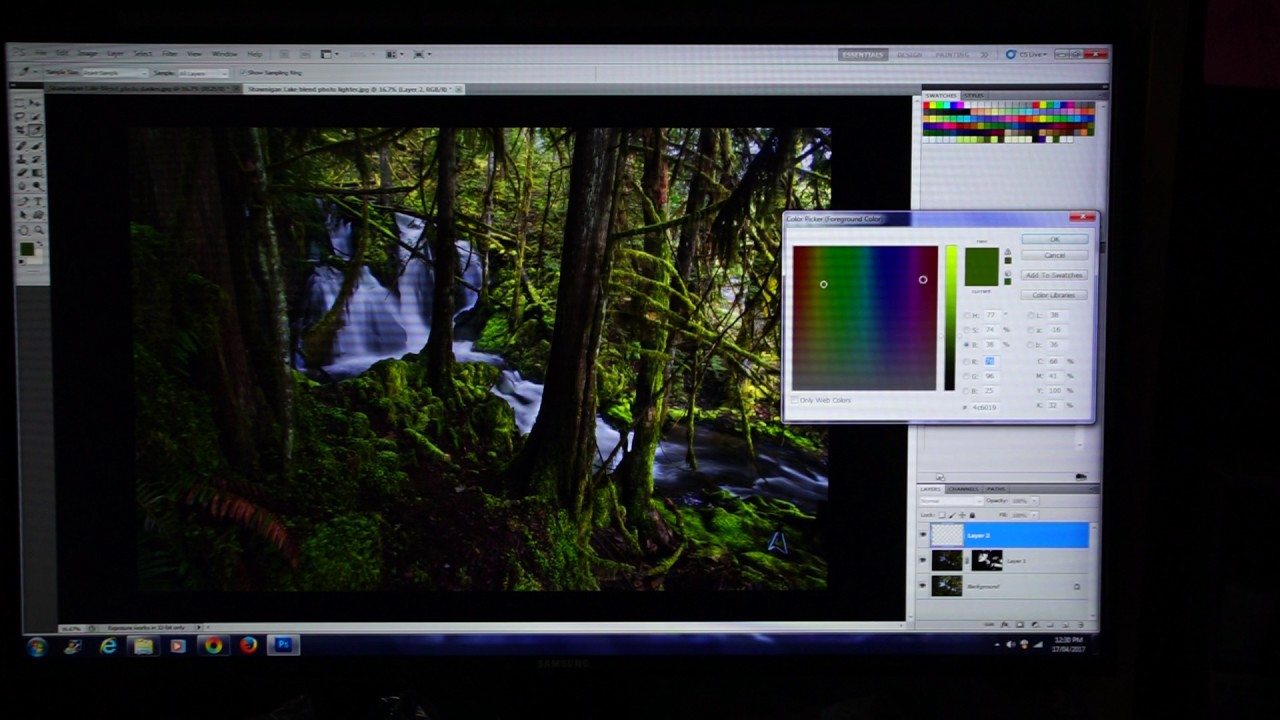
Task: Click the hex color value field
Action: coord(985,407)
